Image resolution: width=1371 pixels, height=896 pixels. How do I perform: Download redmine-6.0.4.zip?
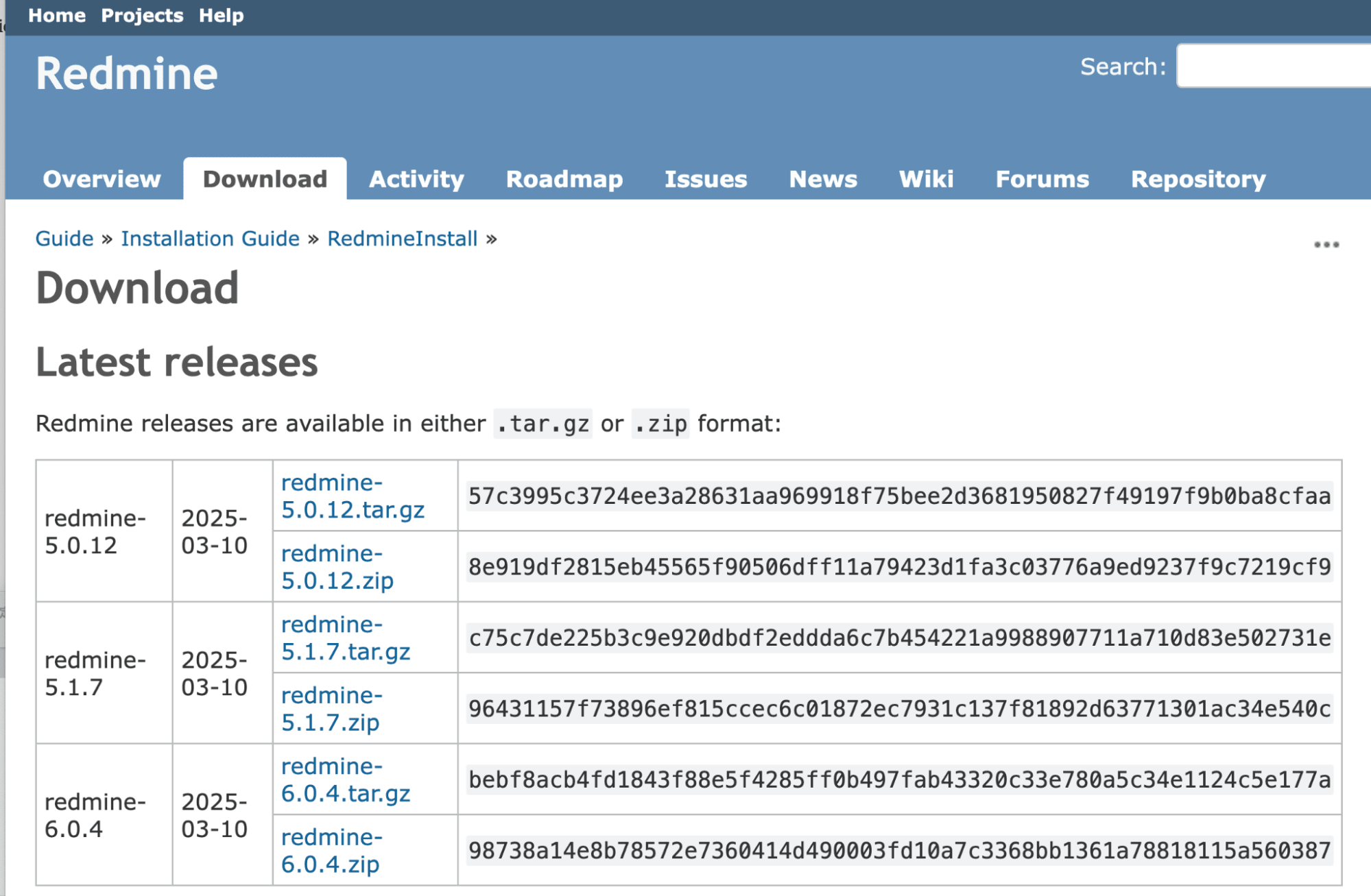coord(332,851)
